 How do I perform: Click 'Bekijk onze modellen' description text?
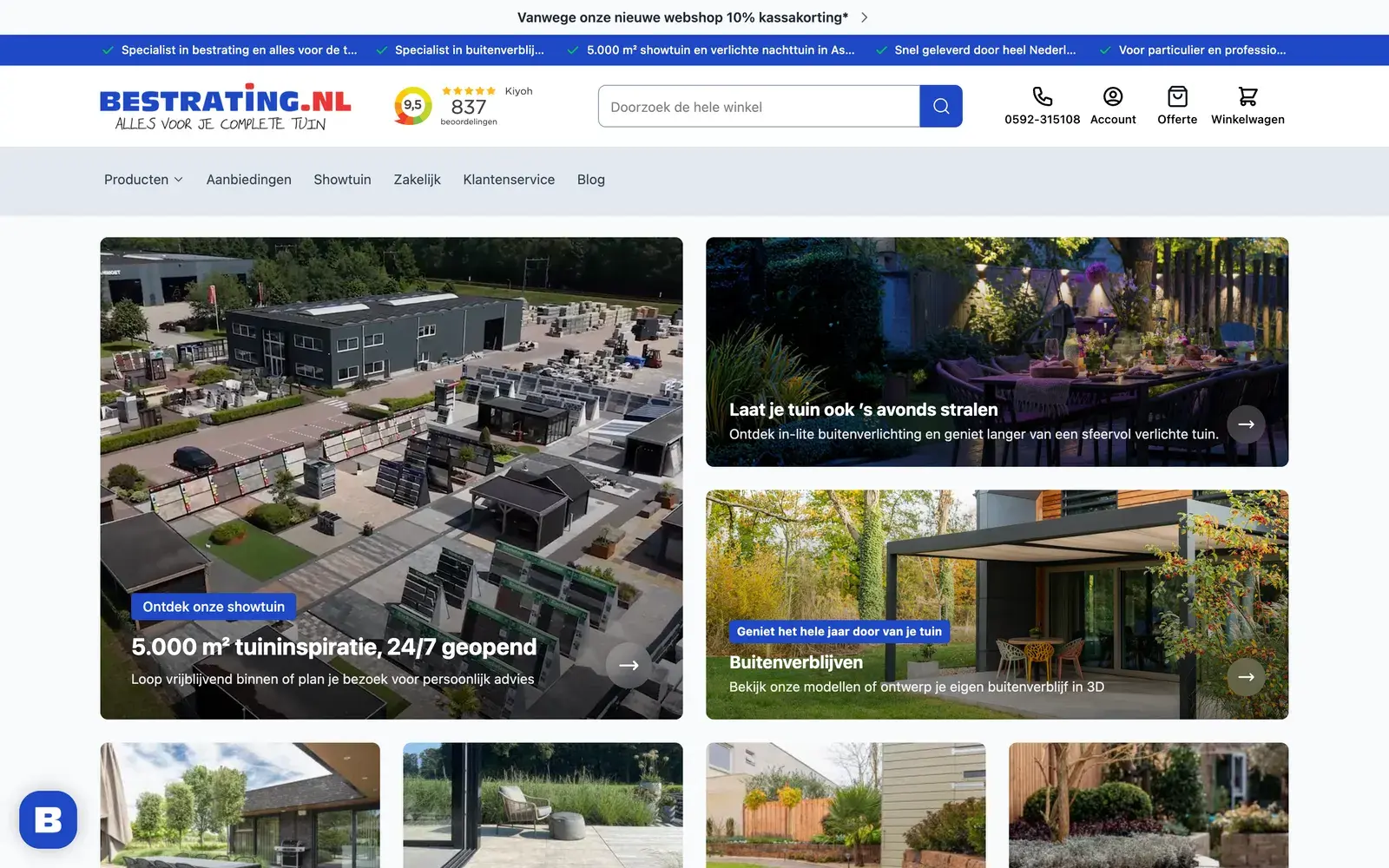917,687
